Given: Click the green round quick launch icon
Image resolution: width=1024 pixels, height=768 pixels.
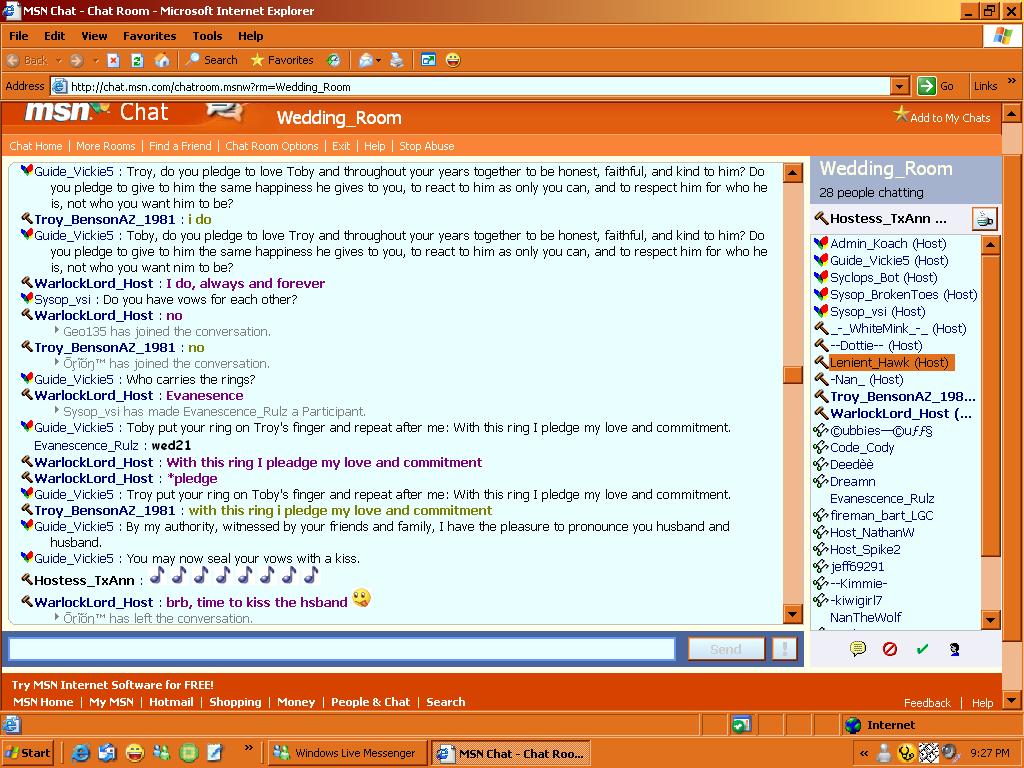Looking at the screenshot, I should 189,753.
